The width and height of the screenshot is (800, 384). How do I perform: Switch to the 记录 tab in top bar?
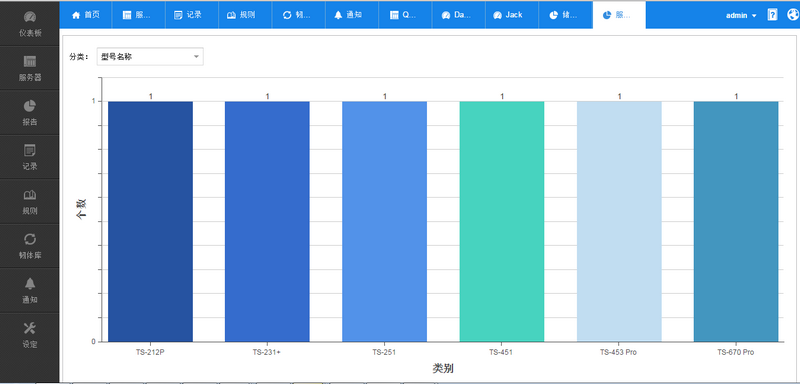191,15
